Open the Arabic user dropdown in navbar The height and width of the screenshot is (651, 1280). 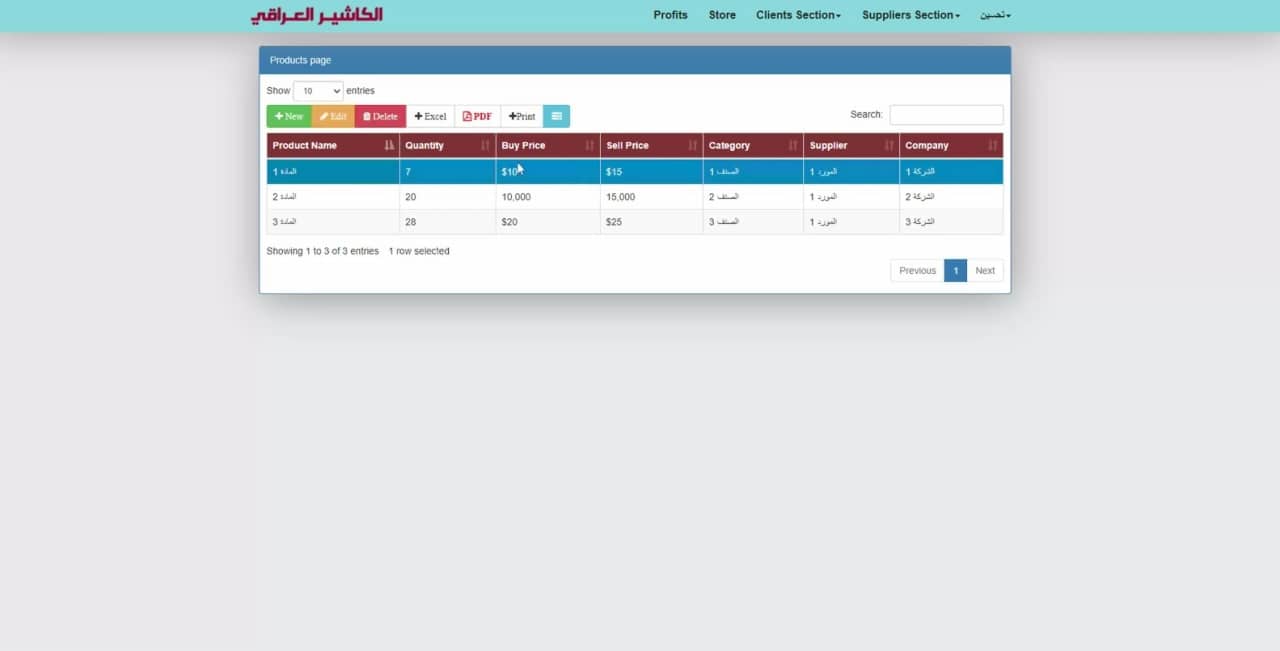995,15
